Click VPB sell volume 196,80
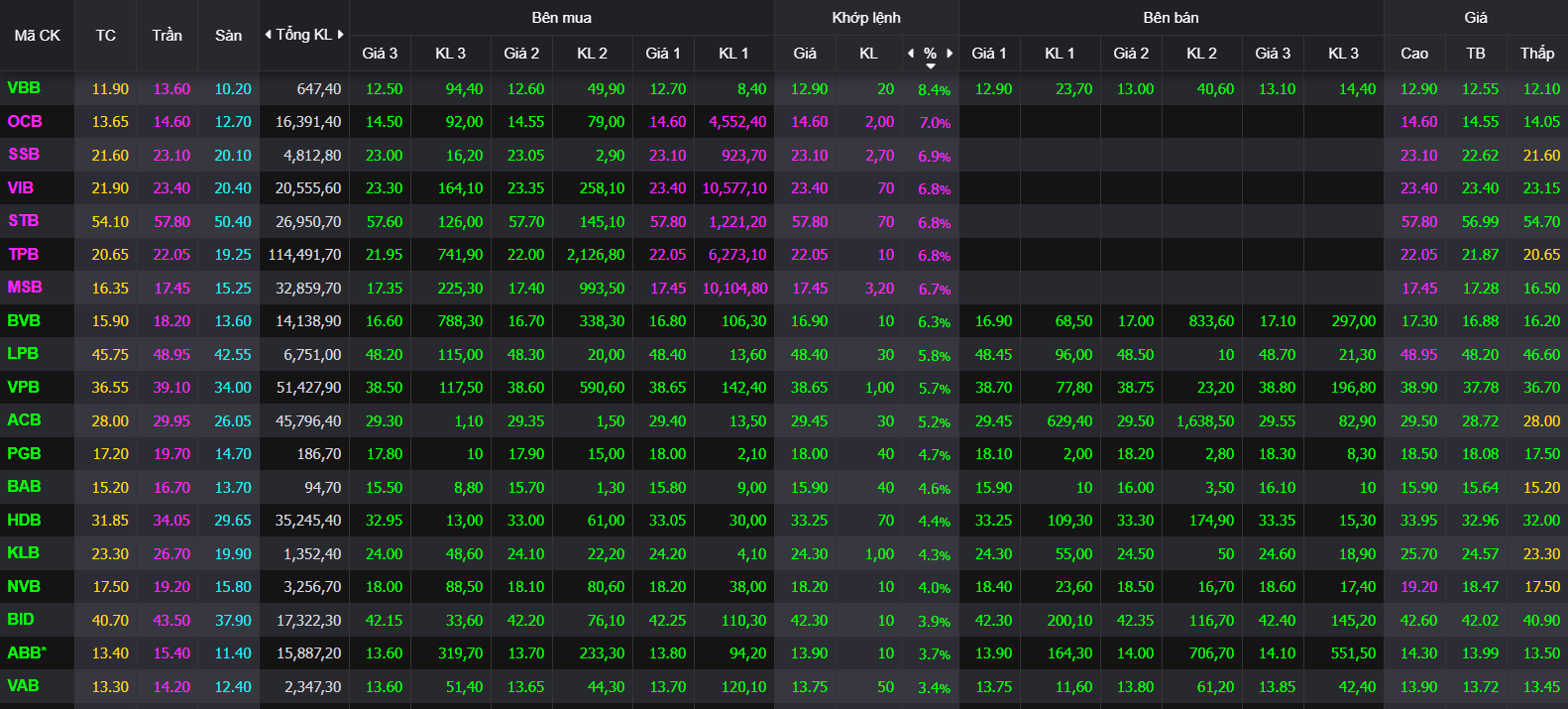This screenshot has height=709, width=1568. click(1353, 388)
